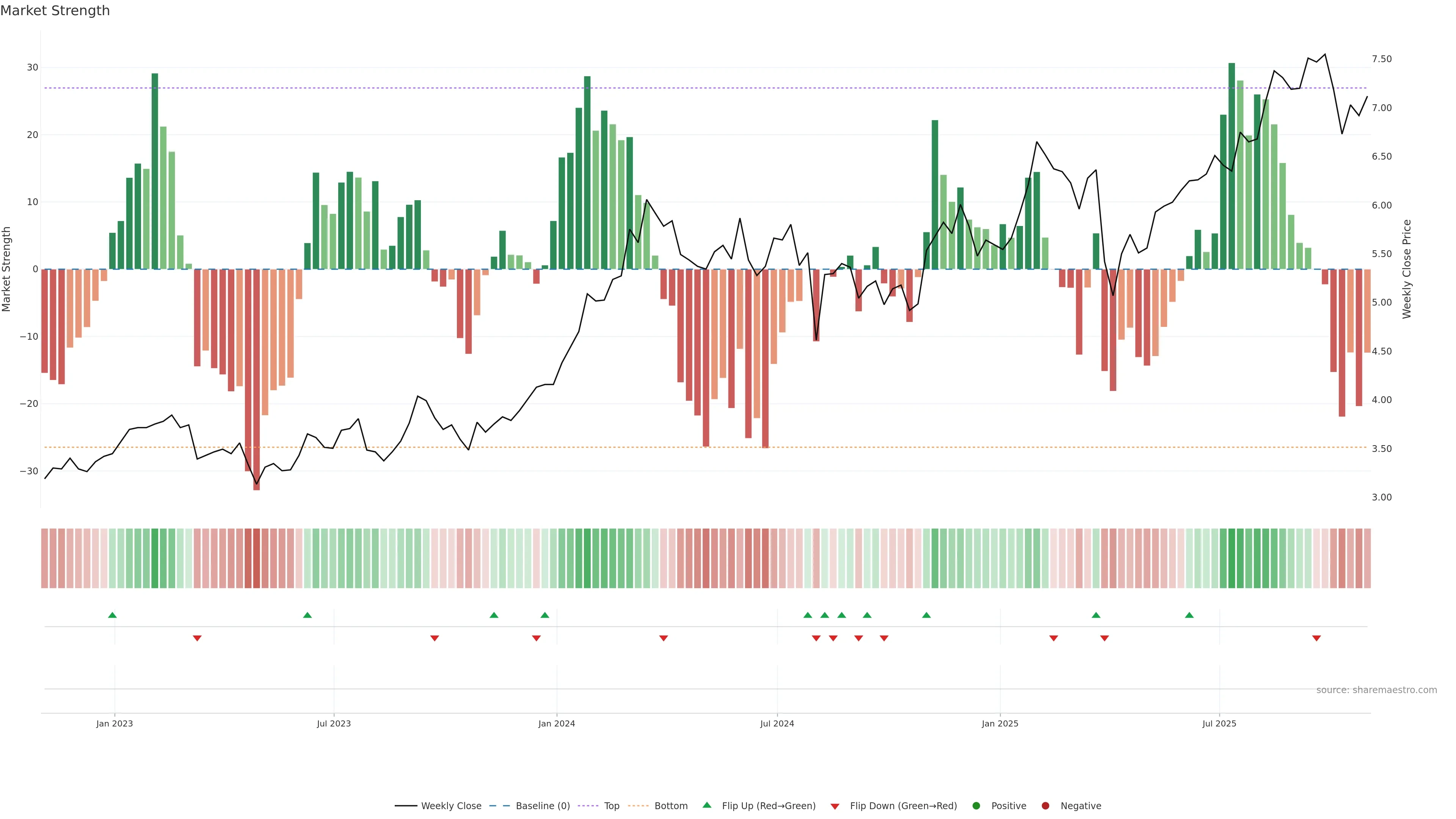This screenshot has height=819, width=1456.
Task: Click the Market Strength chart title
Action: pos(55,11)
